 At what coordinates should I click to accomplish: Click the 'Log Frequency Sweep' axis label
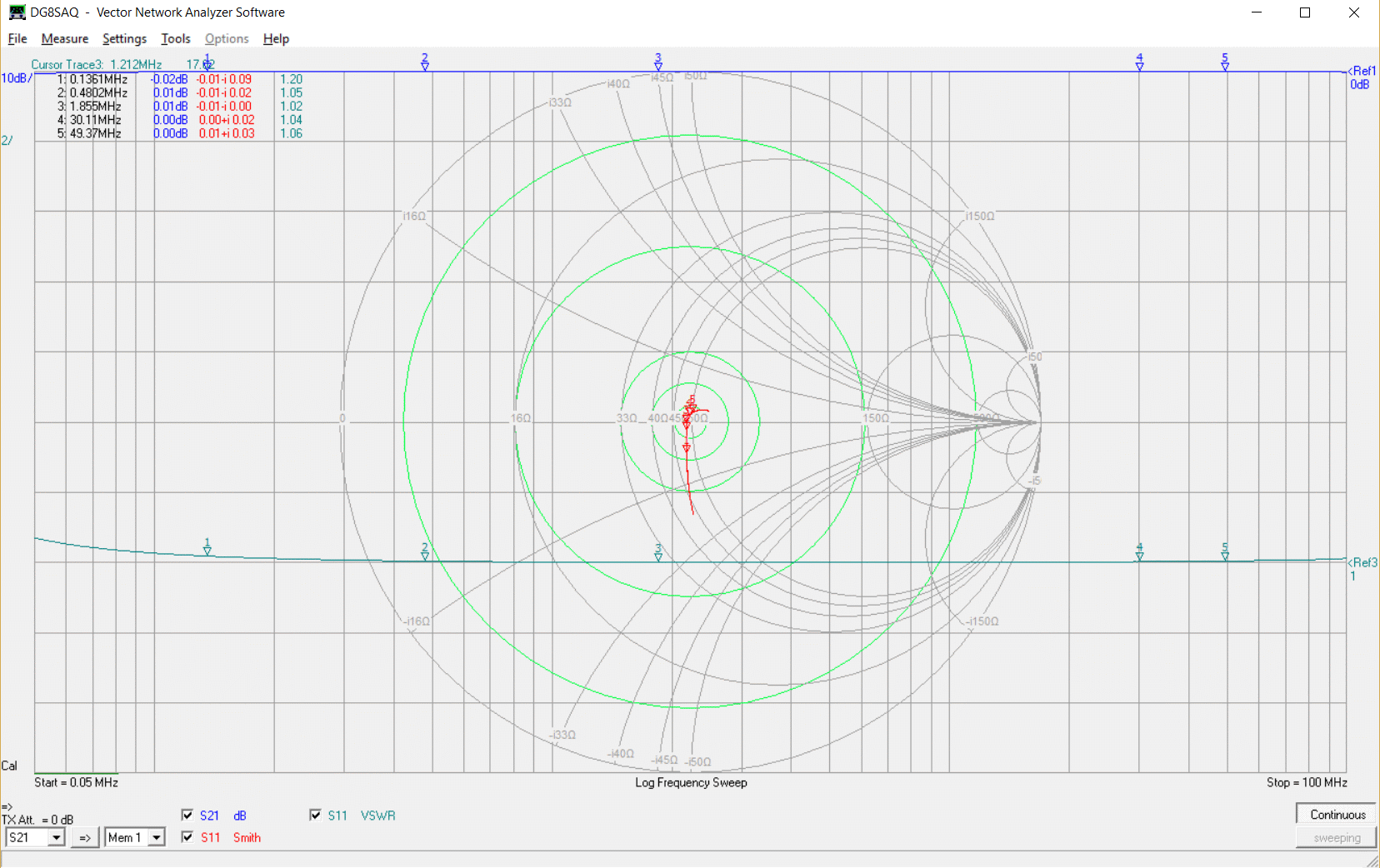[691, 782]
